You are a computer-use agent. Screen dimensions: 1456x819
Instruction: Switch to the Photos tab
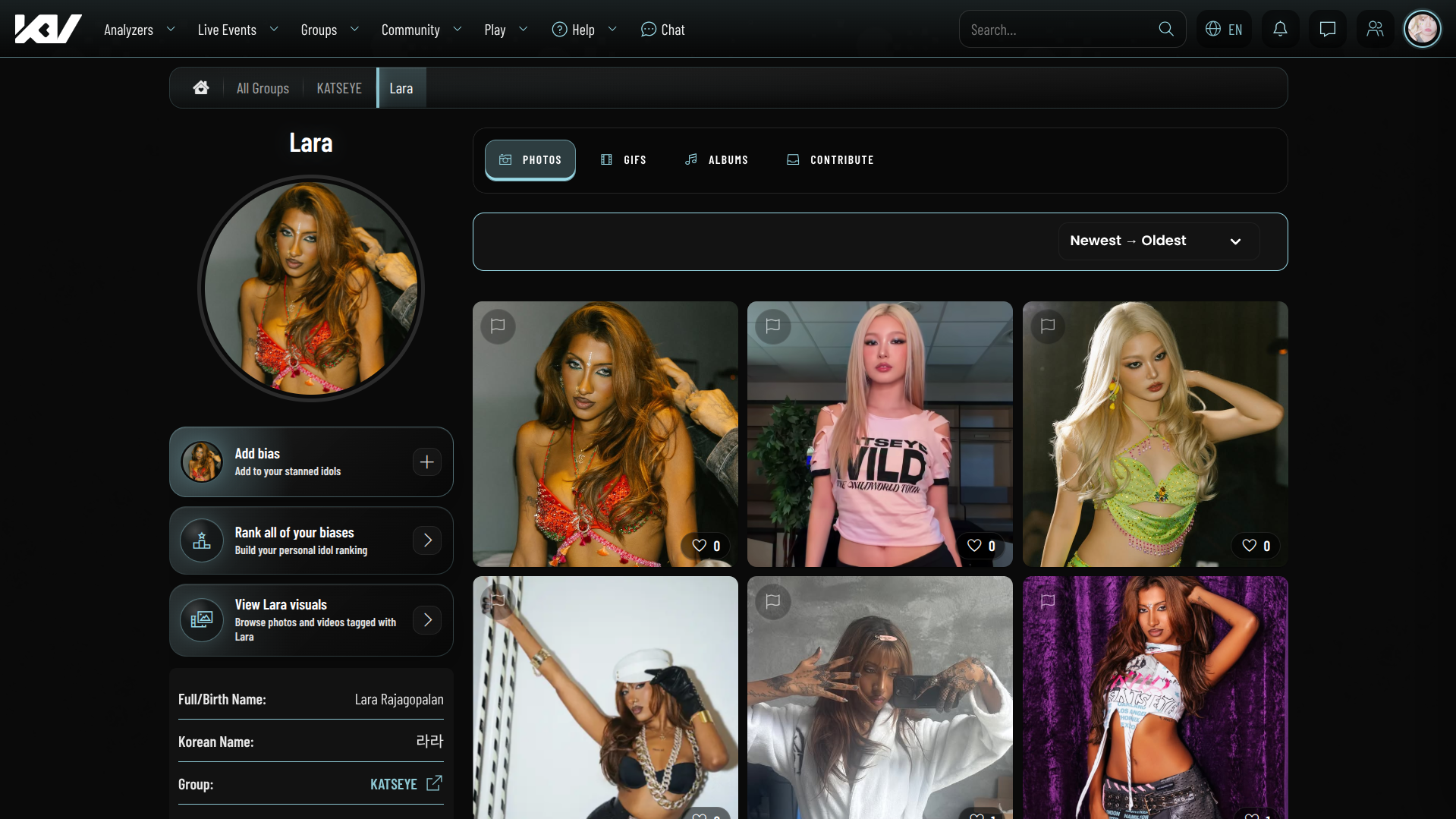coord(530,159)
